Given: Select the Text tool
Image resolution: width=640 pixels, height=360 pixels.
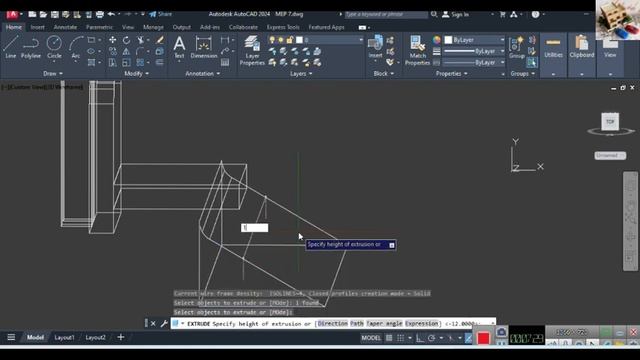Looking at the screenshot, I should [x=179, y=47].
